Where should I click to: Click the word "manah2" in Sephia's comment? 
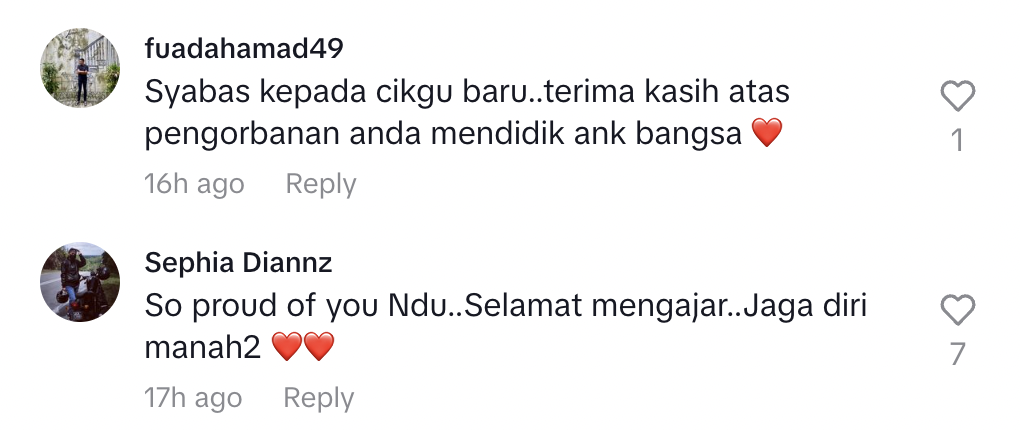point(202,348)
